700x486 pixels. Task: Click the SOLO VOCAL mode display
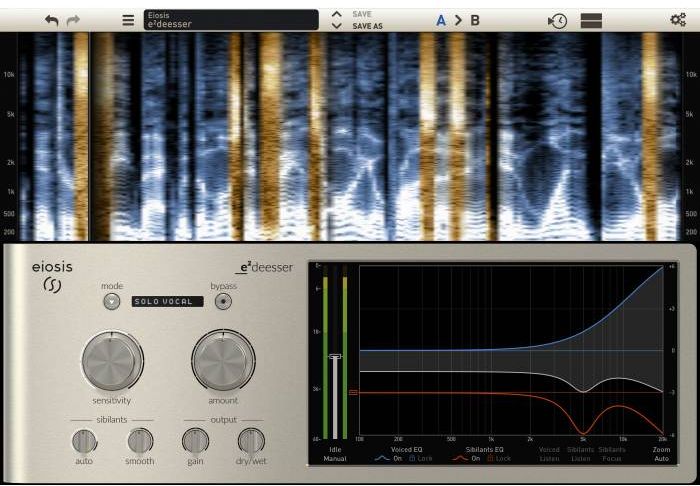[x=167, y=302]
